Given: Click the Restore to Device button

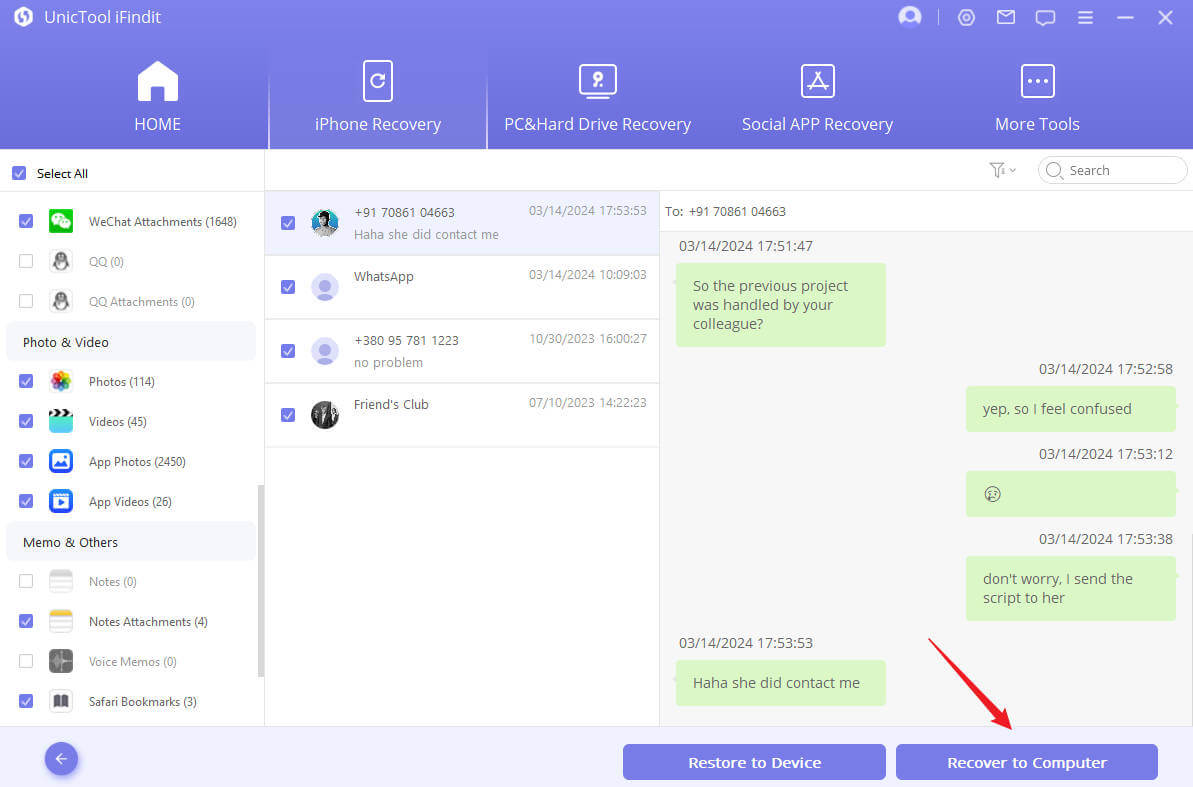Looking at the screenshot, I should 754,762.
